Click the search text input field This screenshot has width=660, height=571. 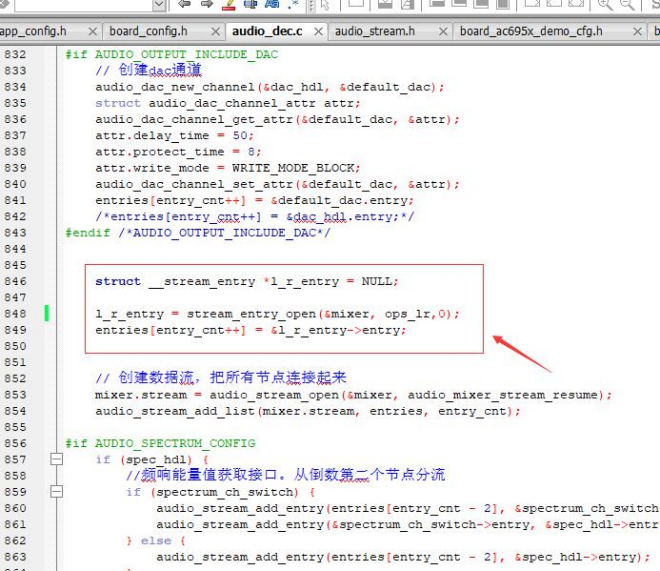point(84,5)
